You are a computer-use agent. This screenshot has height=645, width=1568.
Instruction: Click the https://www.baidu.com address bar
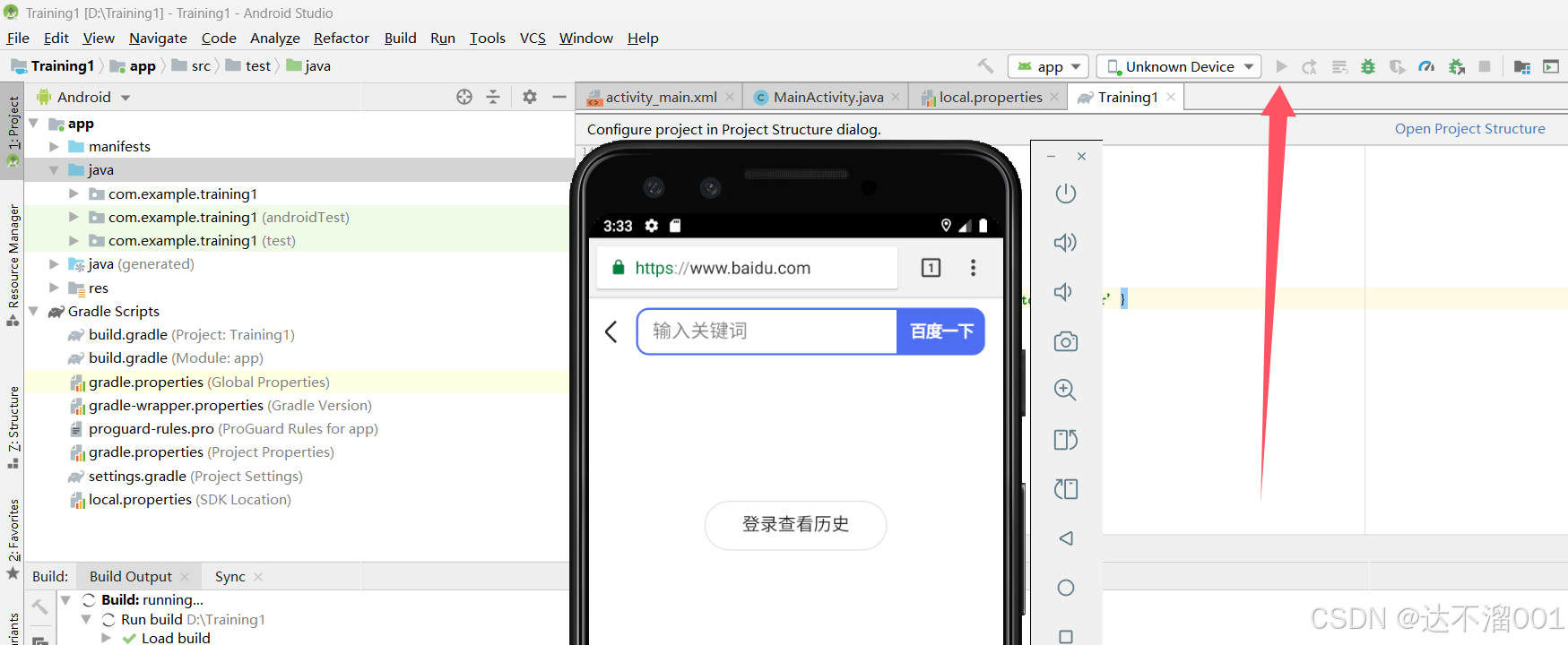(x=747, y=268)
